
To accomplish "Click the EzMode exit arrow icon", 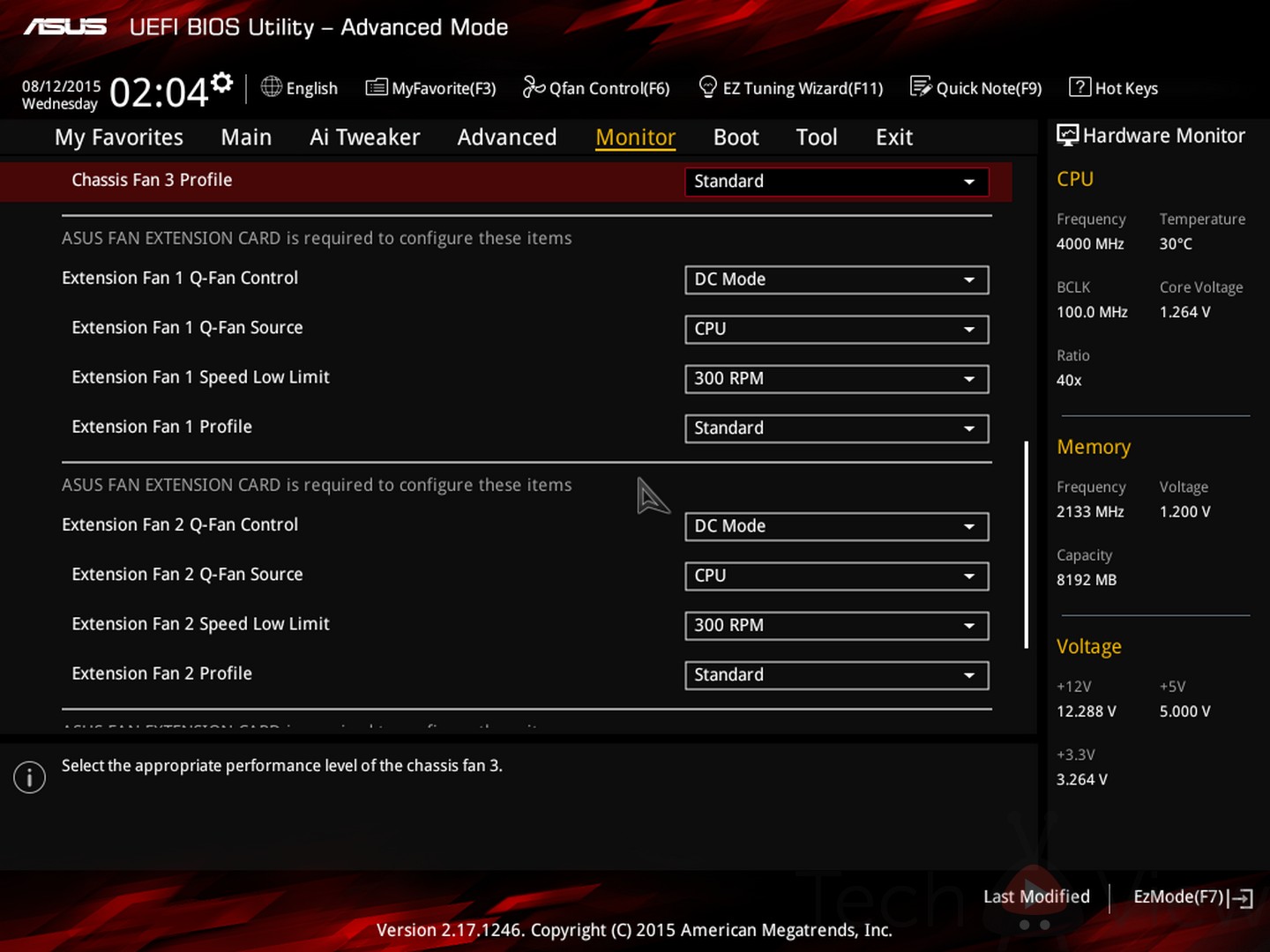I will point(1241,897).
